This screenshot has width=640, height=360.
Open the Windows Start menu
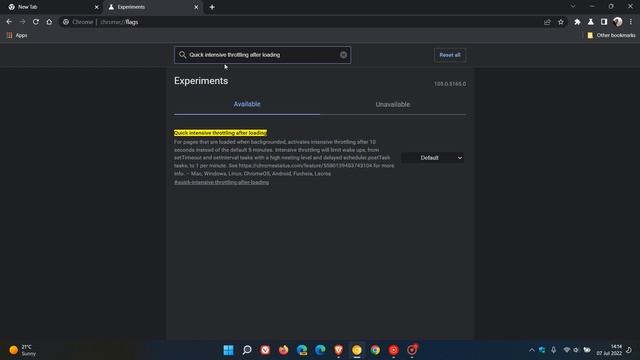[x=229, y=350]
